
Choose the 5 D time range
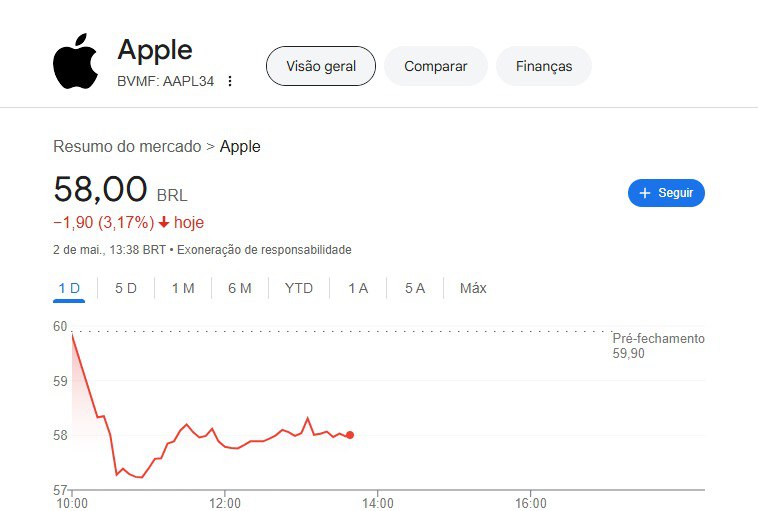(126, 289)
